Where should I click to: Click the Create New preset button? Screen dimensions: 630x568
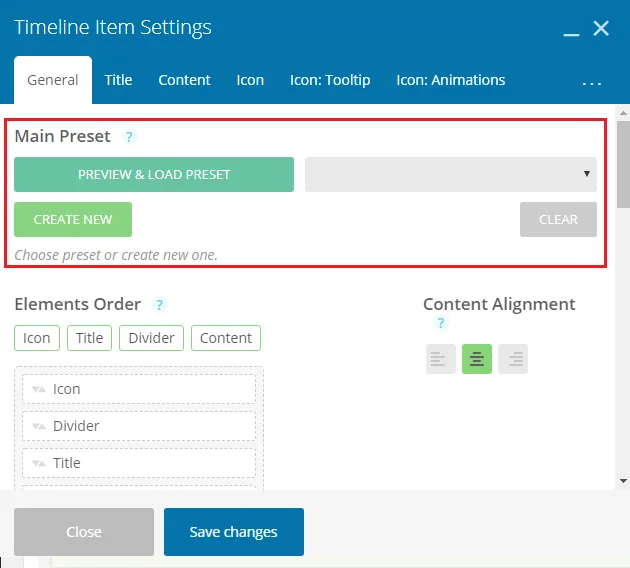[73, 219]
